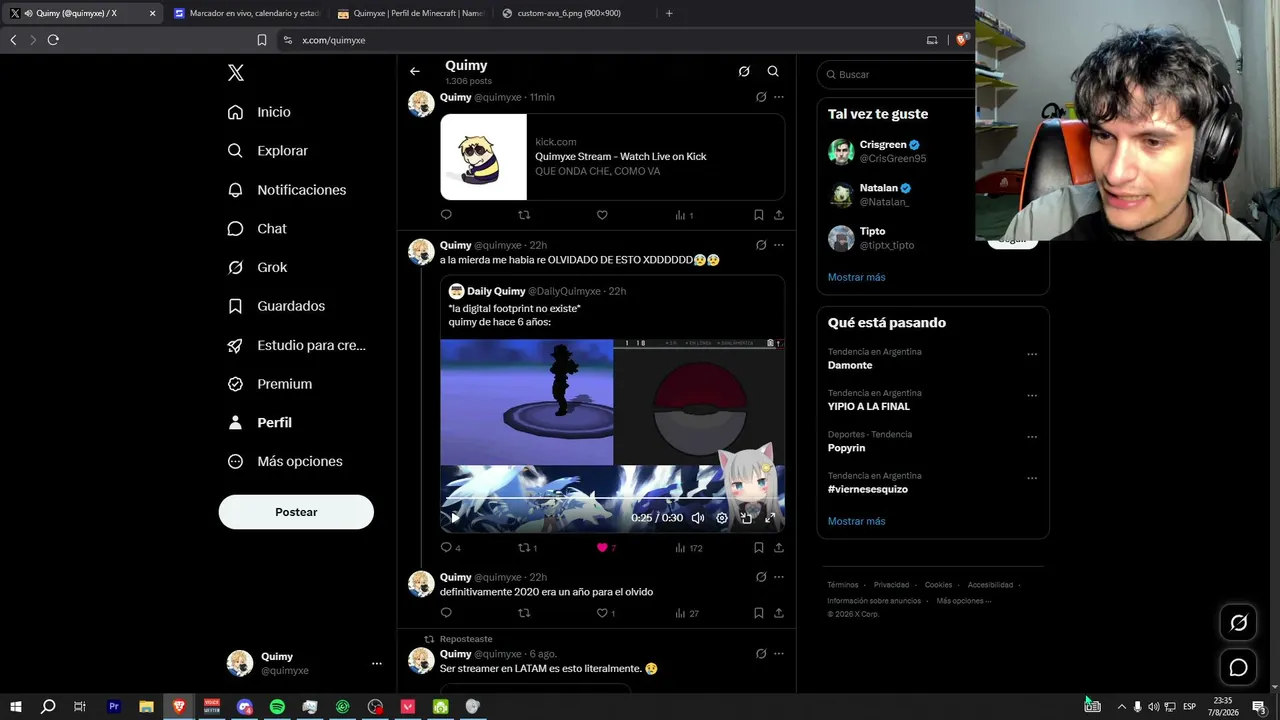Go back using the profile header arrow
Viewport: 1280px width, 720px height.
[x=415, y=71]
